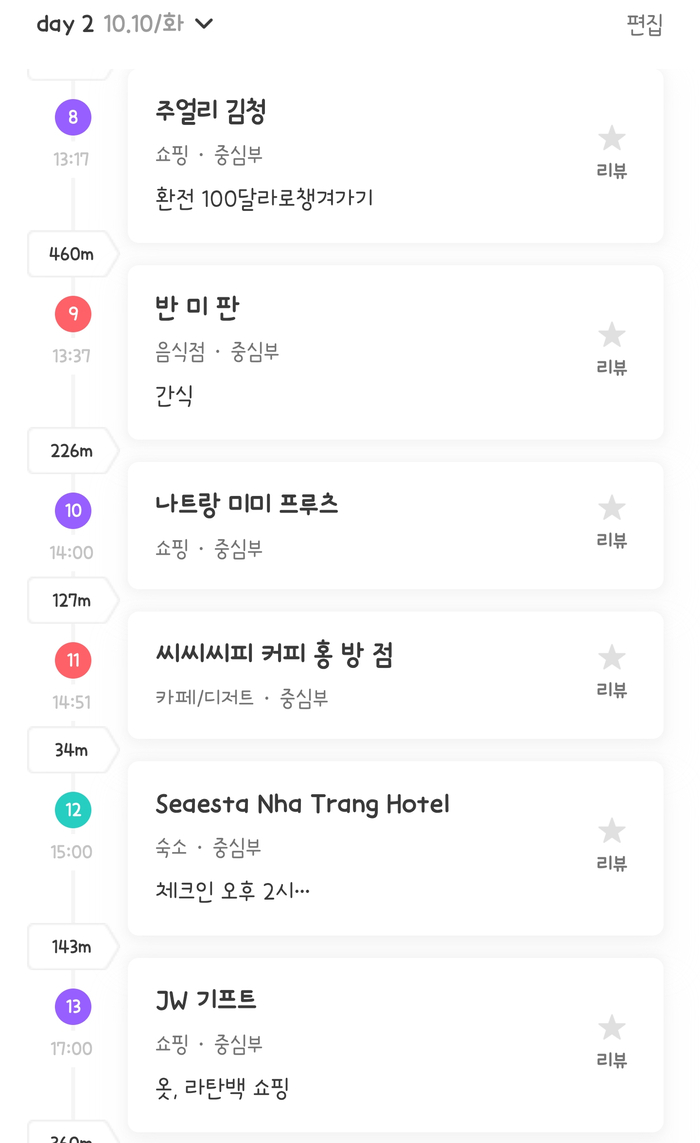Tap the star on 씨씨씨피 커피 홍 방 점

[x=611, y=658]
